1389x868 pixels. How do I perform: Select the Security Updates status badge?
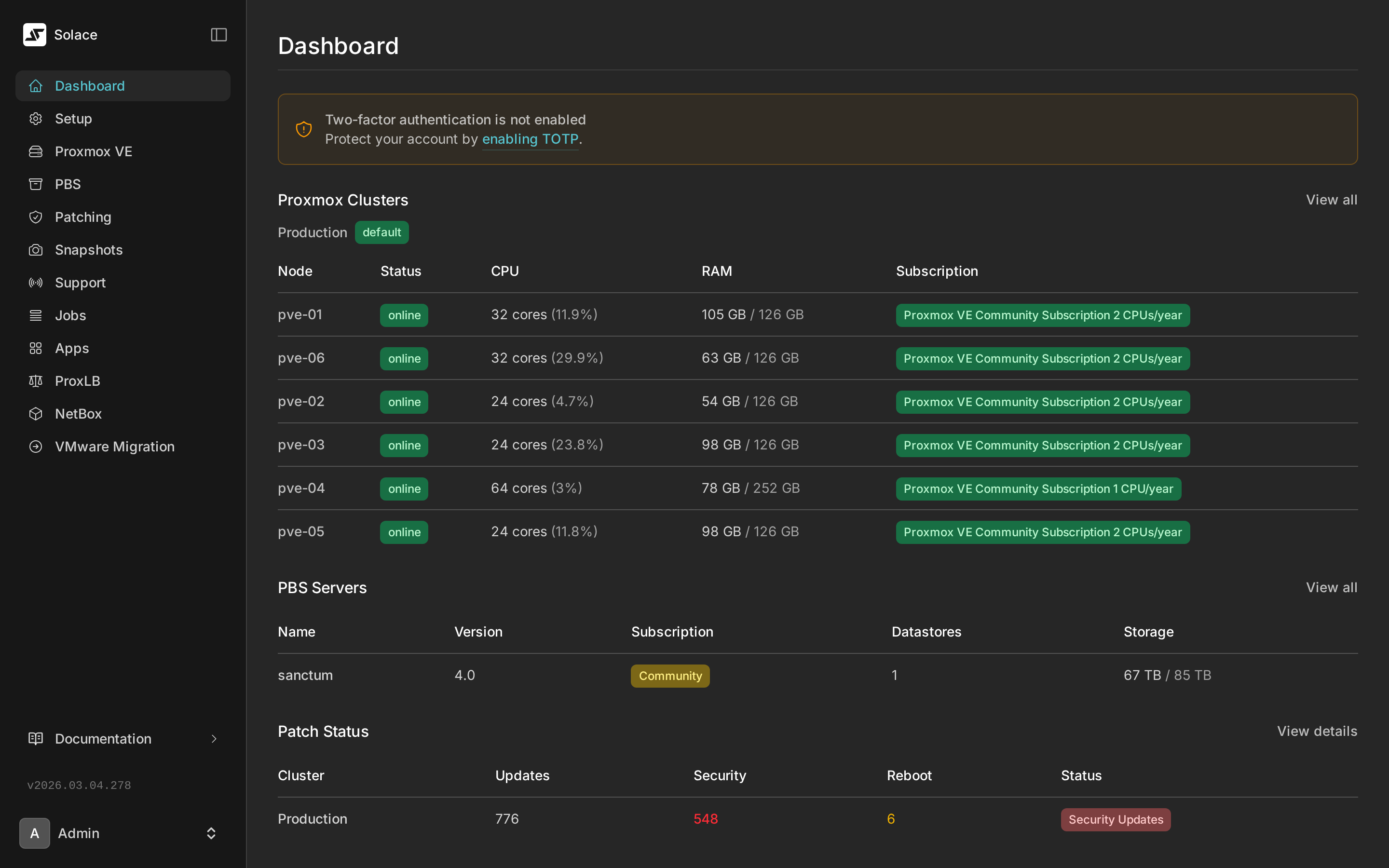click(1115, 819)
